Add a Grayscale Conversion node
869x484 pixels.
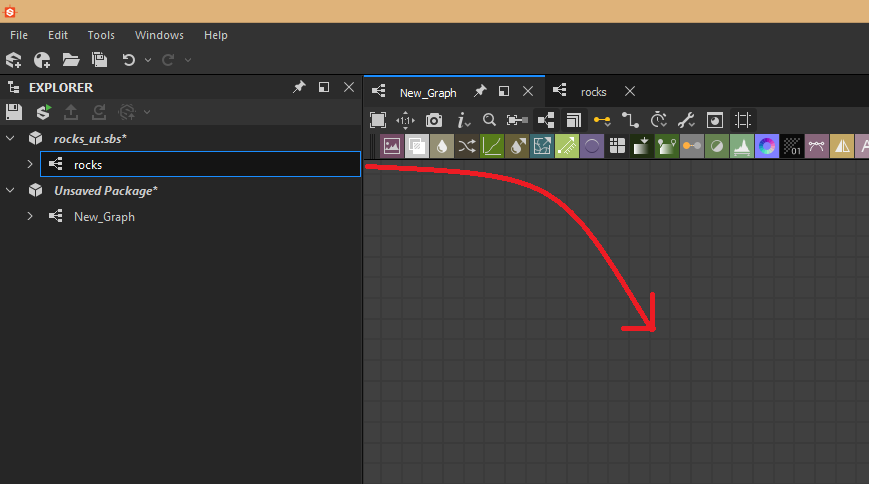tap(692, 146)
